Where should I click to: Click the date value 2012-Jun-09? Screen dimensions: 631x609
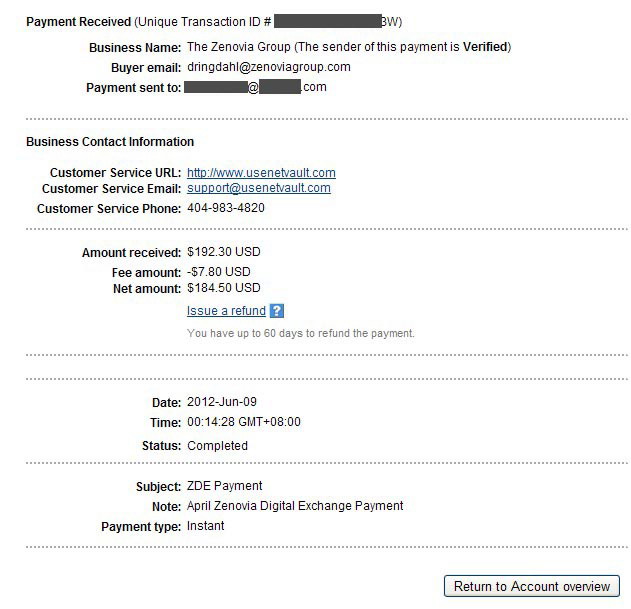(222, 402)
